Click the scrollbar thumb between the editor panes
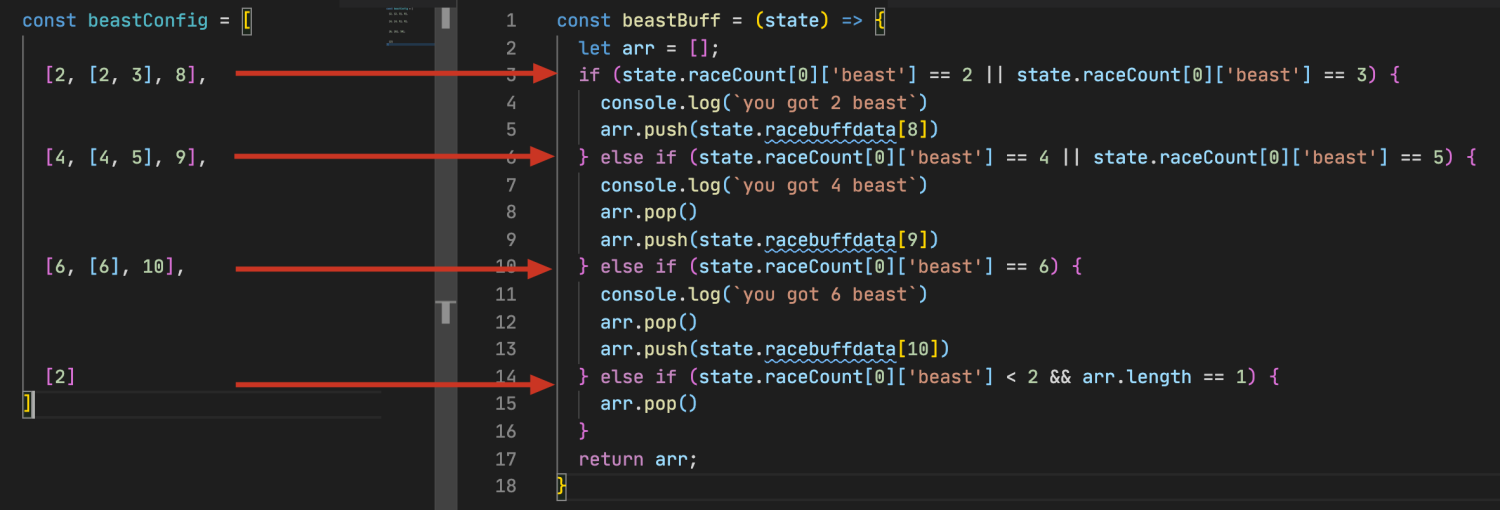Screen dimensions: 1500x510 pyautogui.click(x=446, y=312)
